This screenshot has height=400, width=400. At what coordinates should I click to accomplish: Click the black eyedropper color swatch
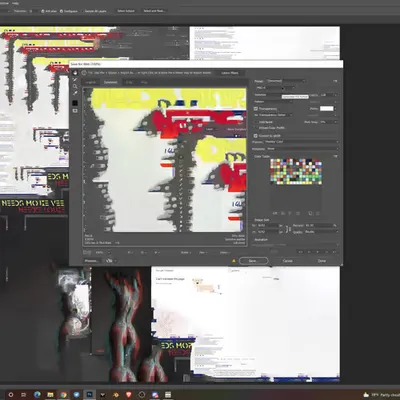click(x=75, y=103)
